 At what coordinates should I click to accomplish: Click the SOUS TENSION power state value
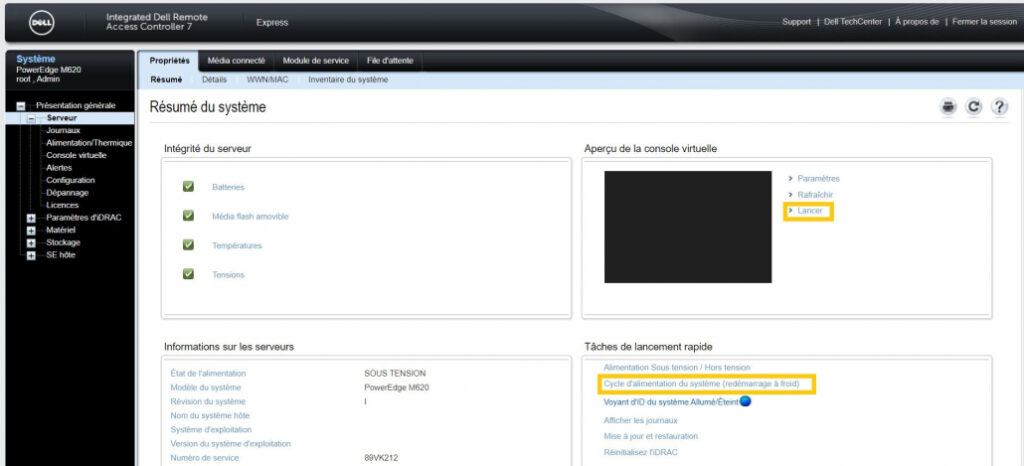point(394,373)
